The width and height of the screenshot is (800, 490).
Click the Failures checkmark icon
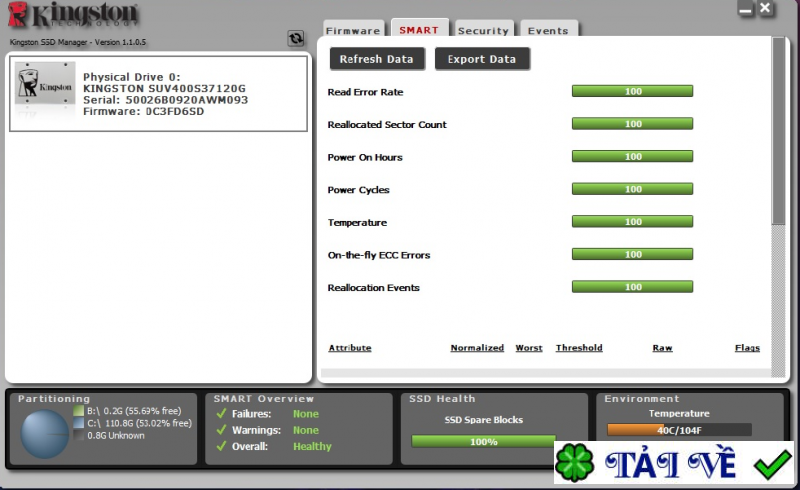point(221,413)
